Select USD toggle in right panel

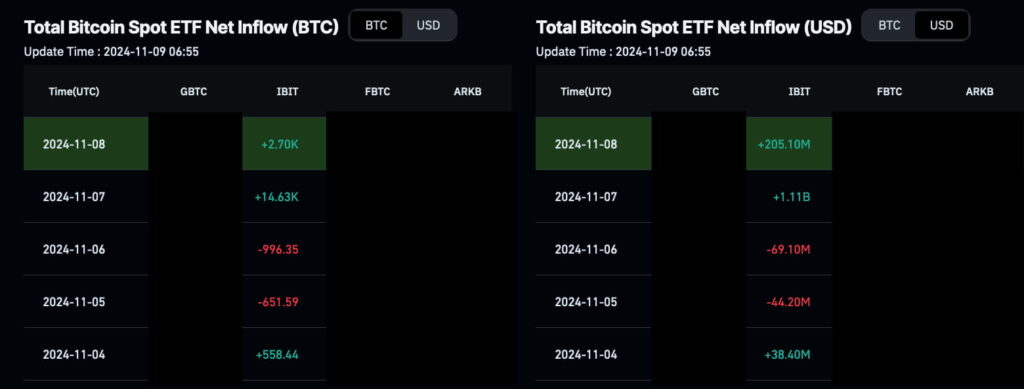(x=941, y=25)
